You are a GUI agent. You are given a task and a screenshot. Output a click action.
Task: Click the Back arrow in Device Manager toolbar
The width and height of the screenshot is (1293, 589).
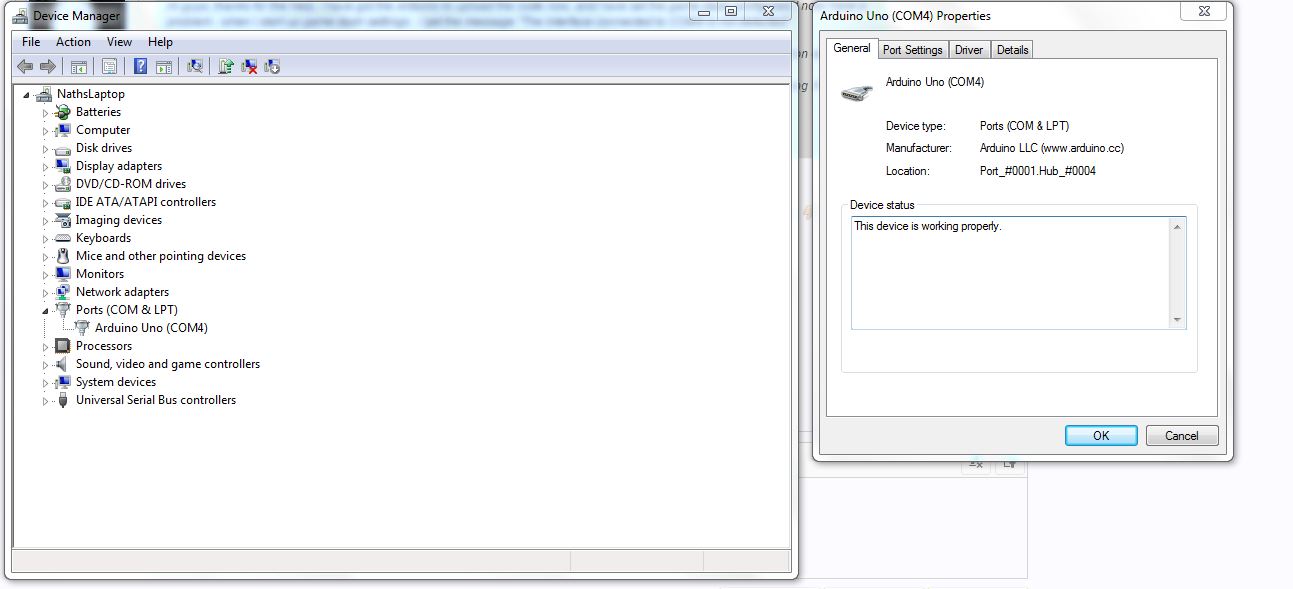(x=25, y=66)
